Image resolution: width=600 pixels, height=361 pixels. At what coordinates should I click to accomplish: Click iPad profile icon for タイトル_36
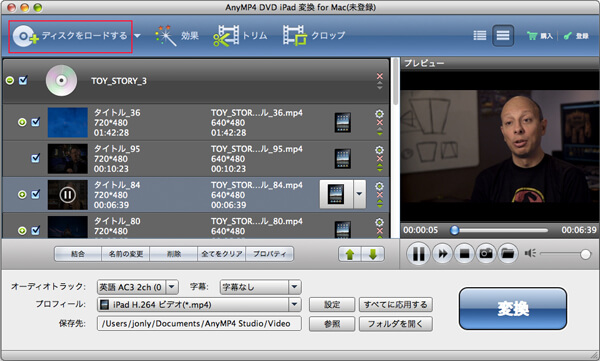pyautogui.click(x=342, y=123)
